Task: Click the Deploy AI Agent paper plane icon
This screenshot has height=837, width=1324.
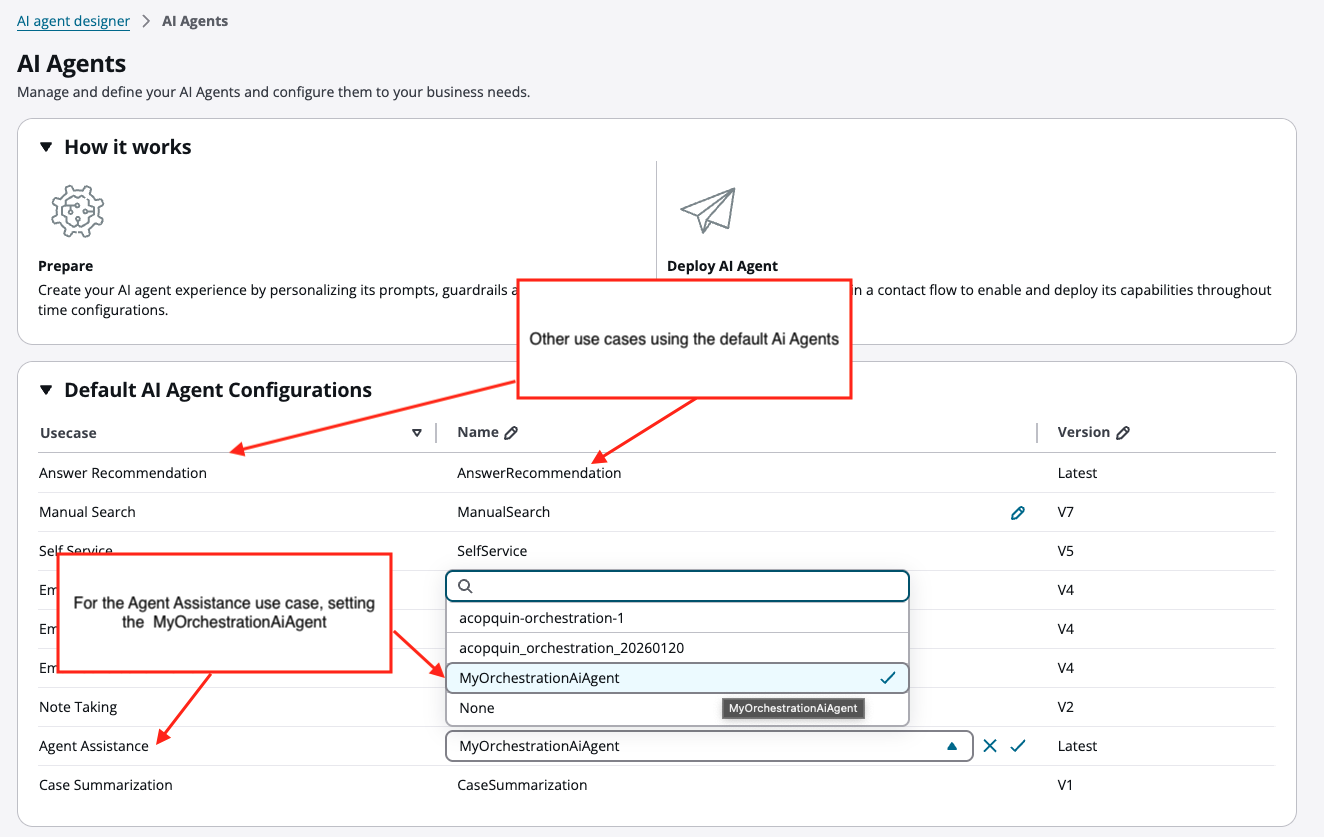Action: pyautogui.click(x=708, y=209)
